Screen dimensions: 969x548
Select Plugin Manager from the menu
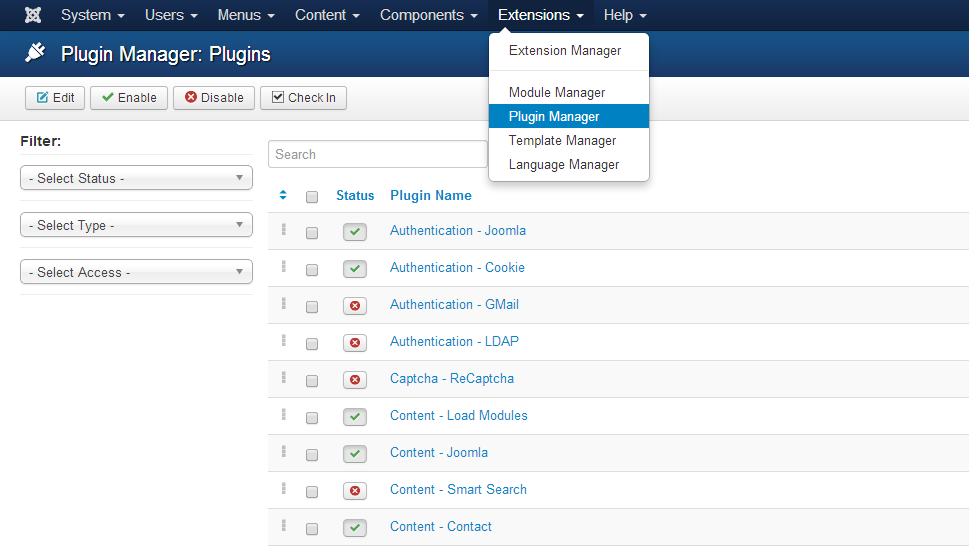[569, 116]
